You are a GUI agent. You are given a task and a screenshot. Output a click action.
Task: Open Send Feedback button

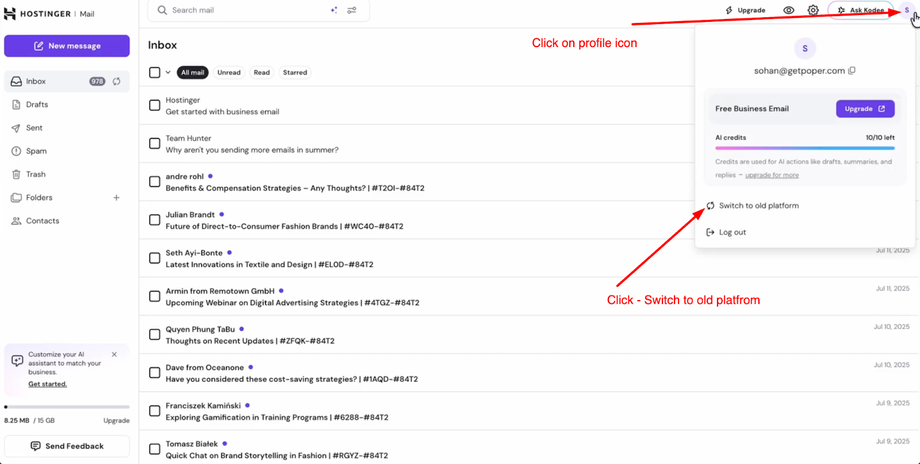[67, 446]
